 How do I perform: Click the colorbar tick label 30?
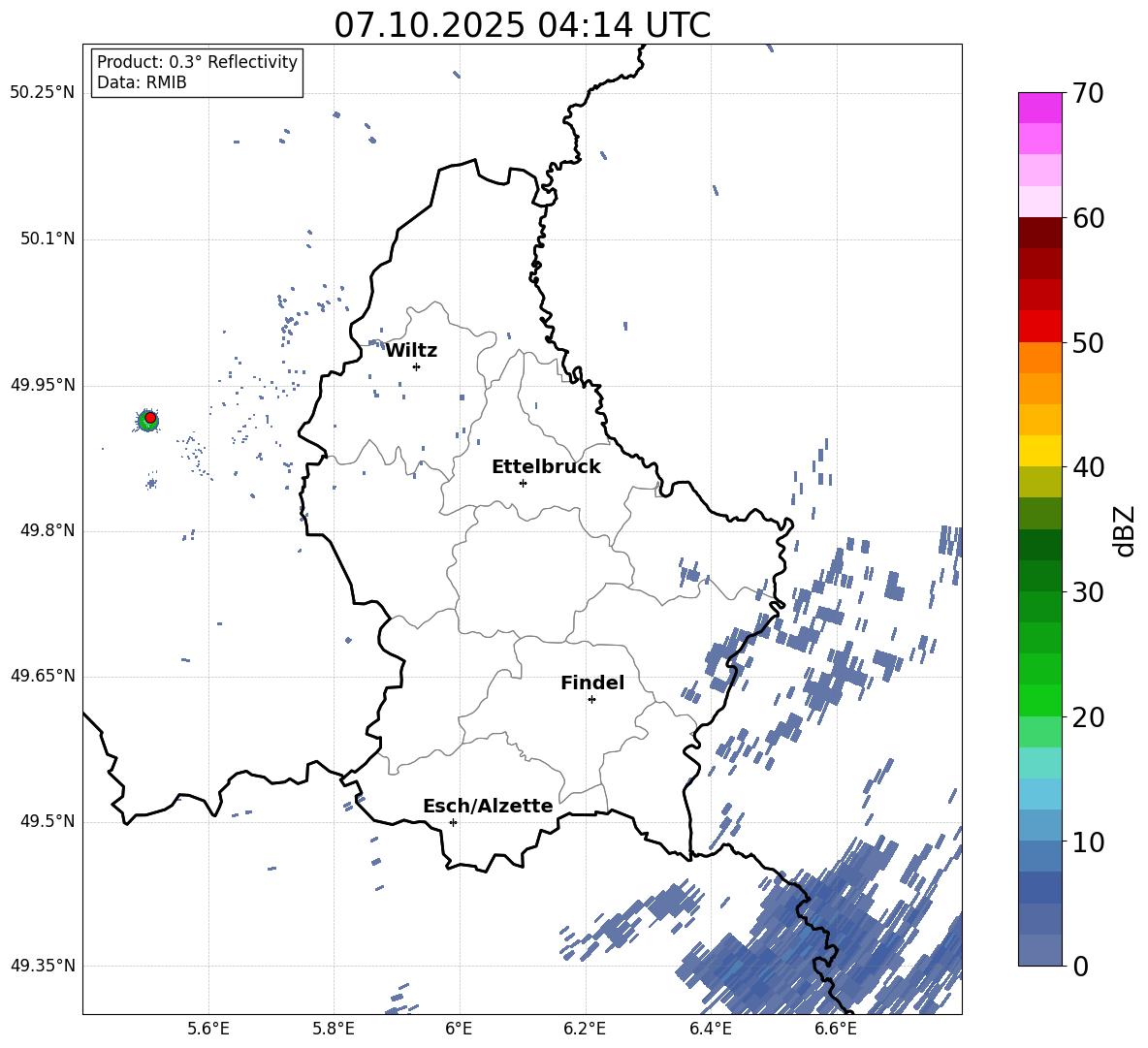1088,592
